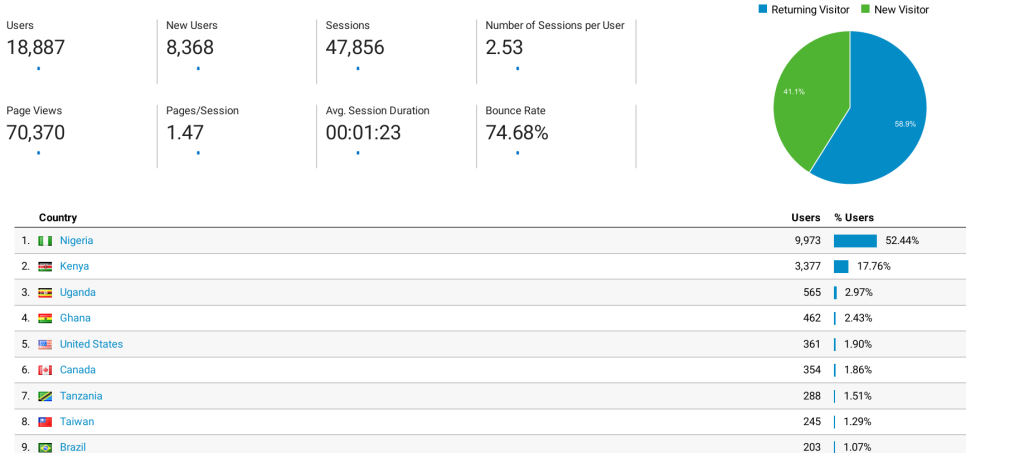Click the Canada flag icon
Viewport: 1024px width, 453px height.
click(x=45, y=370)
